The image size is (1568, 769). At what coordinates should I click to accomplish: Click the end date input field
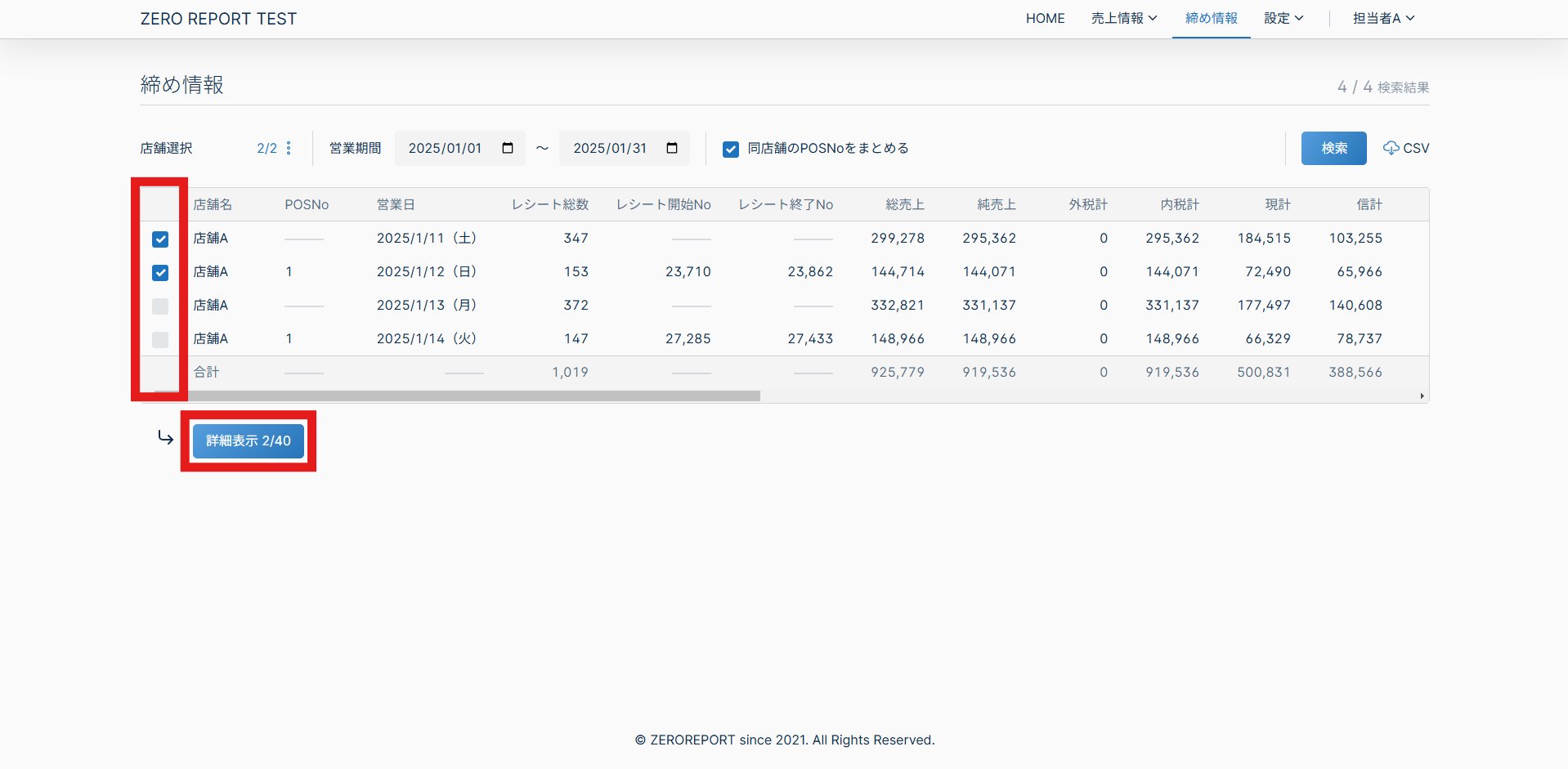(x=610, y=148)
